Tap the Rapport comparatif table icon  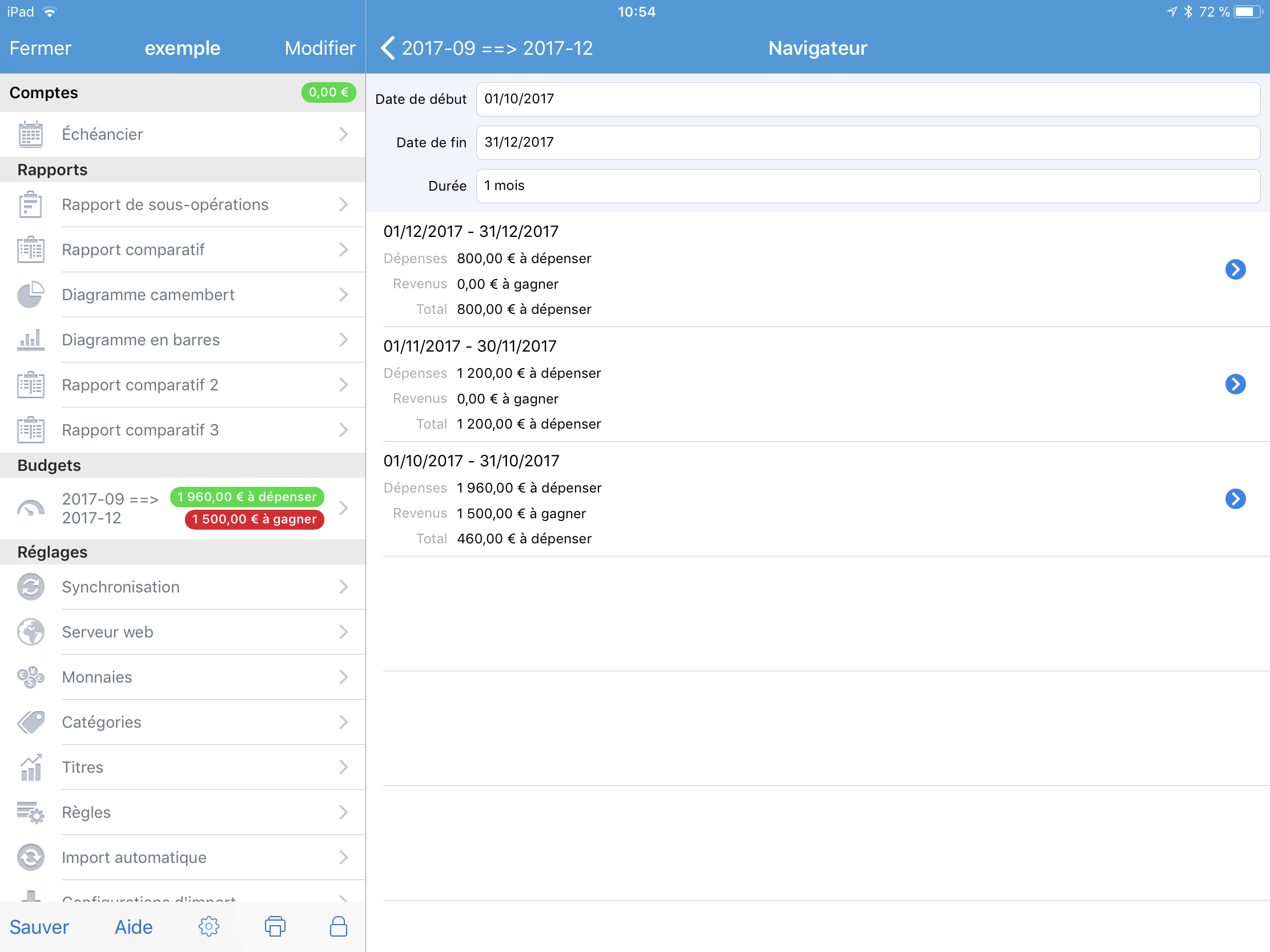(30, 249)
